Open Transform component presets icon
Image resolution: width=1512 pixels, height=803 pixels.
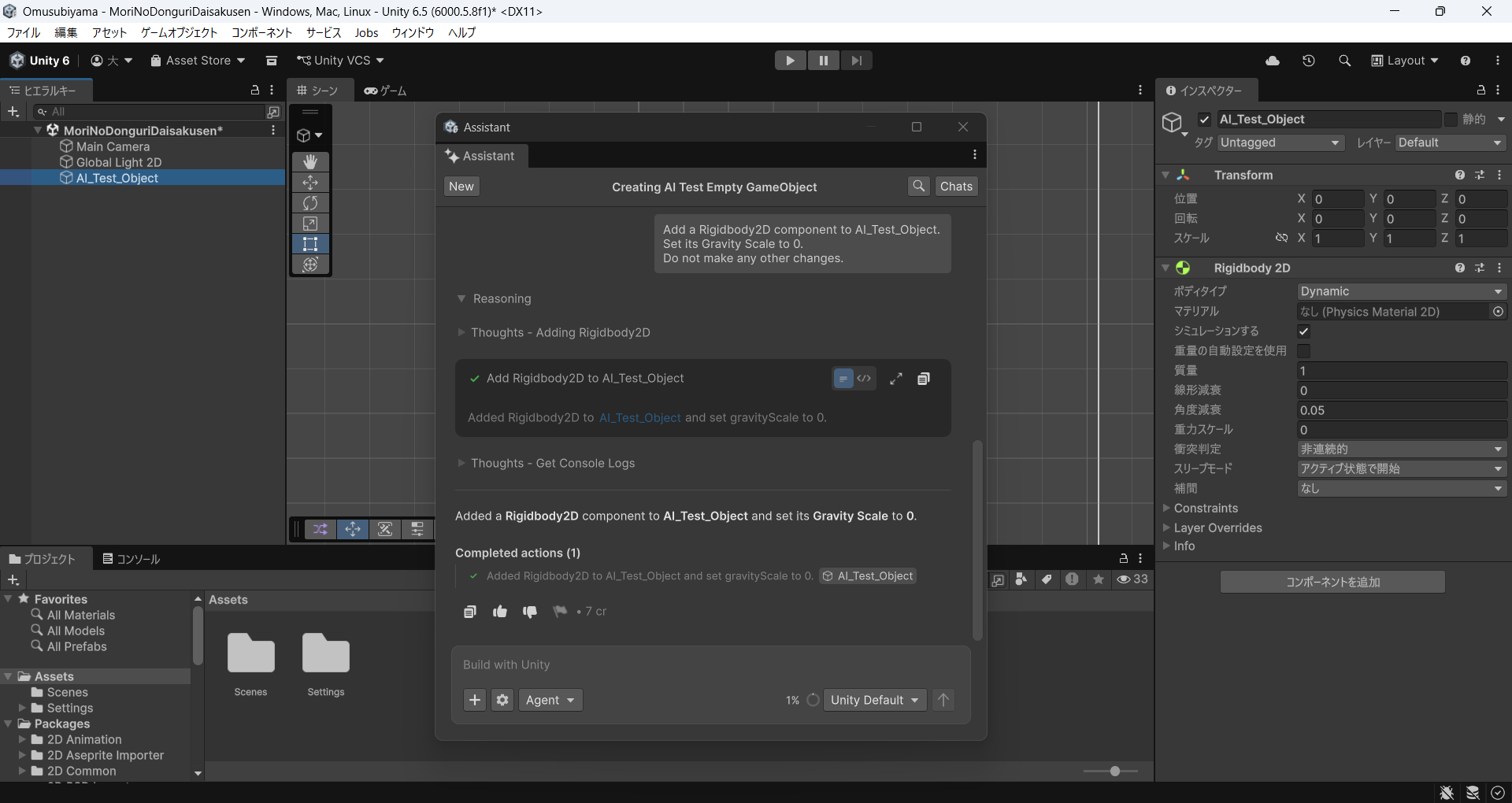(x=1480, y=176)
